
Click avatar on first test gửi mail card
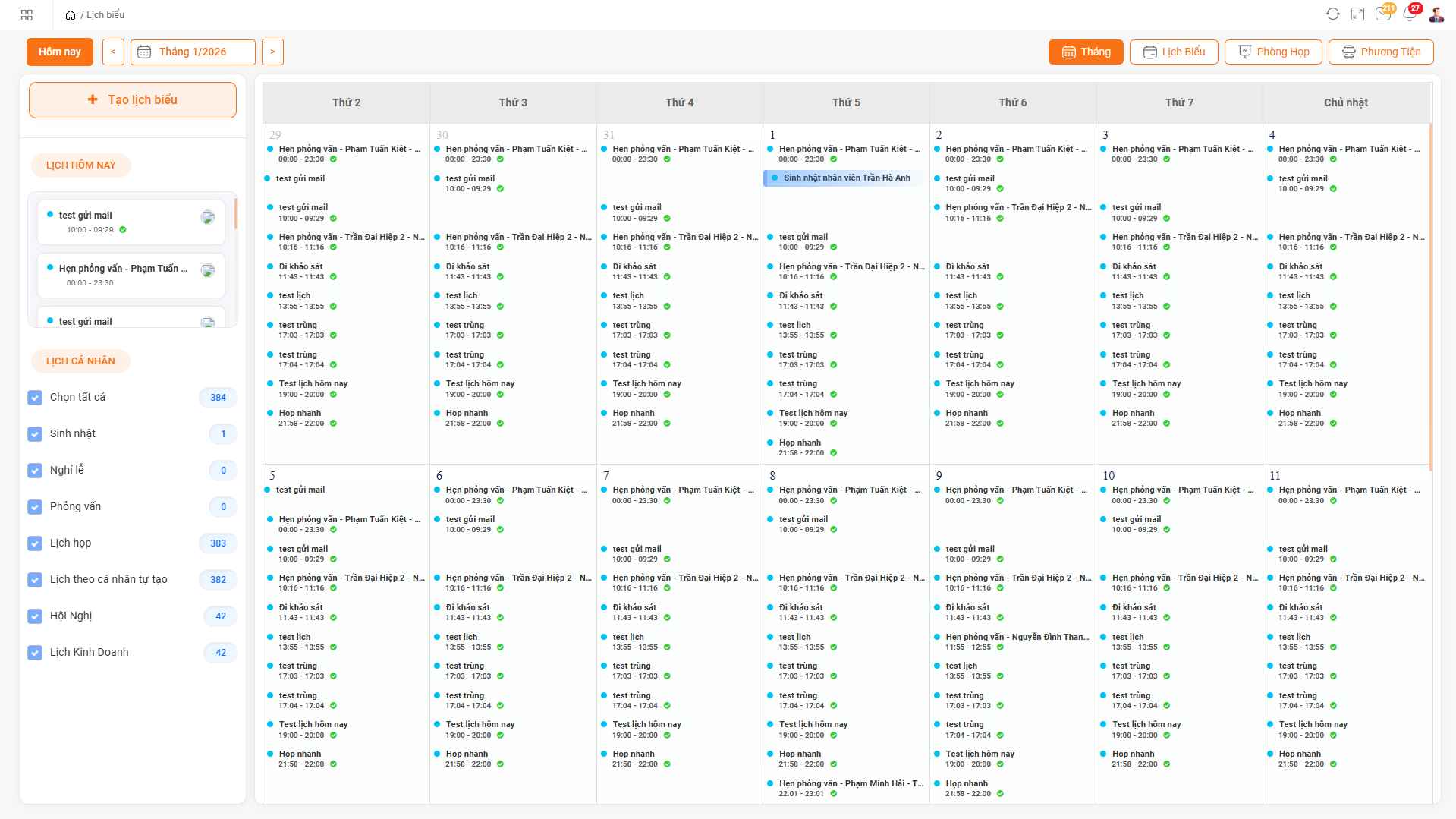pyautogui.click(x=207, y=218)
